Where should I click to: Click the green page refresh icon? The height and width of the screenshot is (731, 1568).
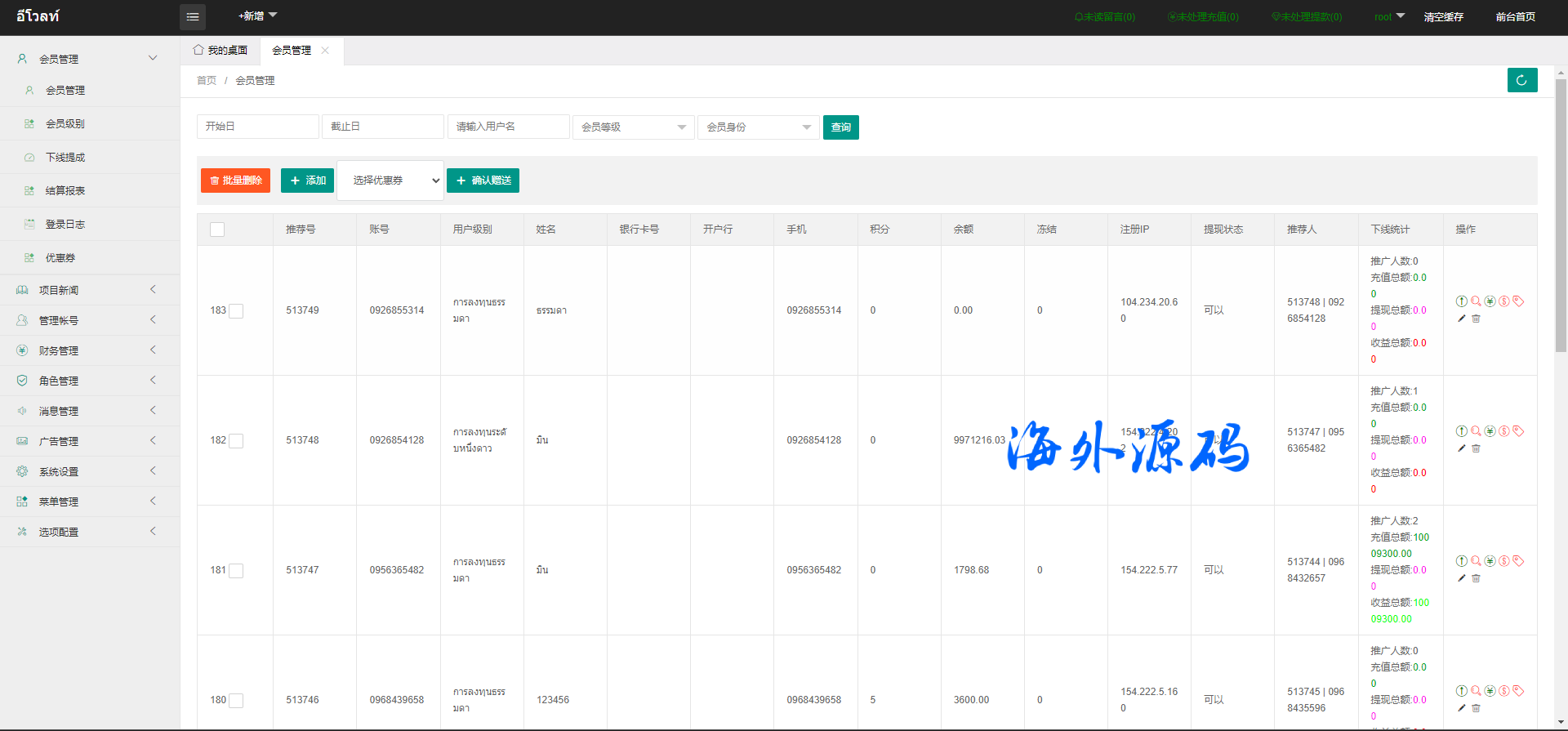[x=1521, y=80]
